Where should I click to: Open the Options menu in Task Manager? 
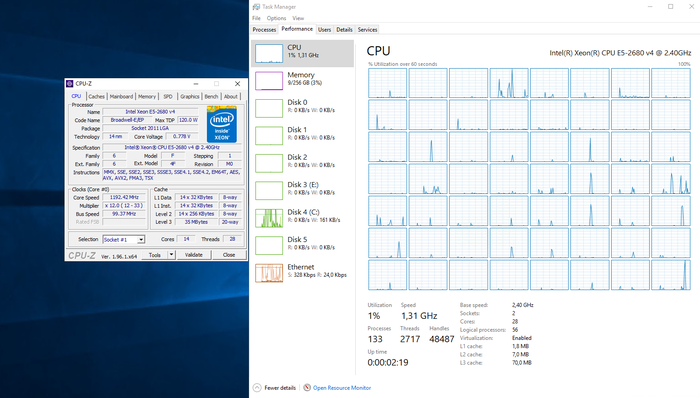[276, 18]
